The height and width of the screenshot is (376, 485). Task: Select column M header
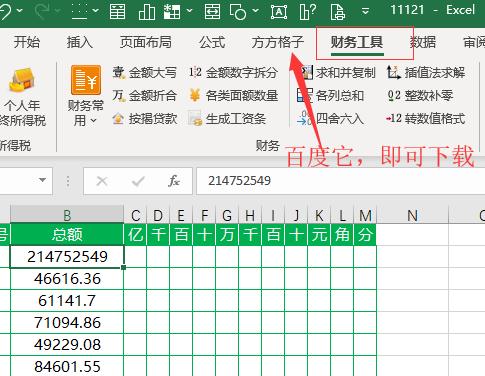365,215
